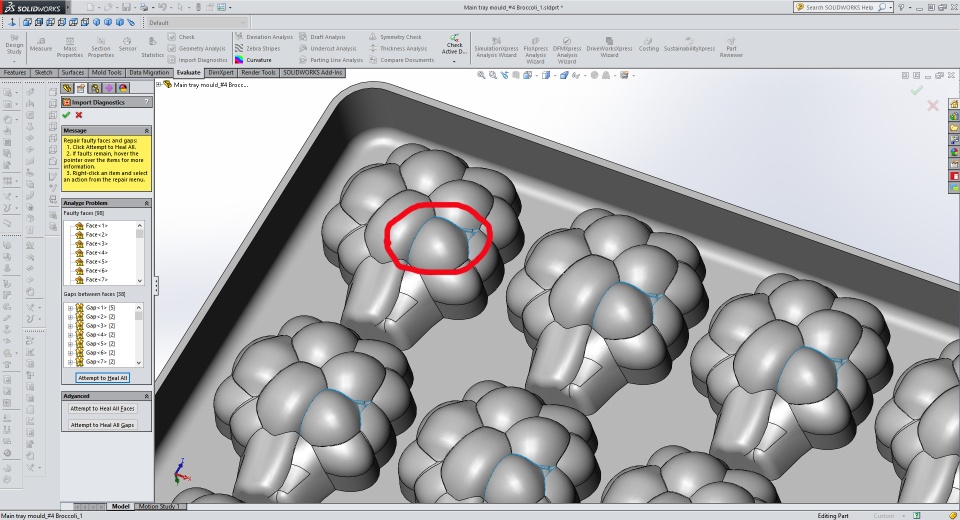
Task: Select Gap<7> in gaps list
Action: pyautogui.click(x=96, y=361)
